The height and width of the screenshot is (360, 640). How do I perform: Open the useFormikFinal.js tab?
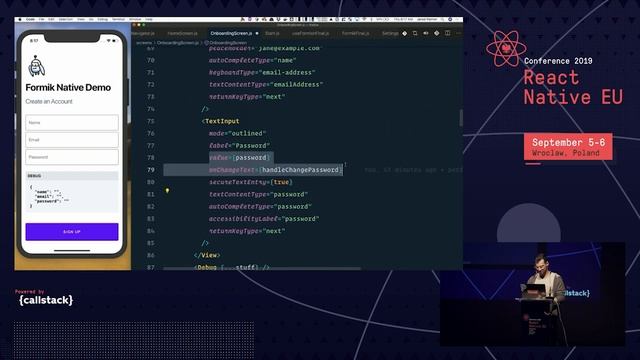pos(310,33)
